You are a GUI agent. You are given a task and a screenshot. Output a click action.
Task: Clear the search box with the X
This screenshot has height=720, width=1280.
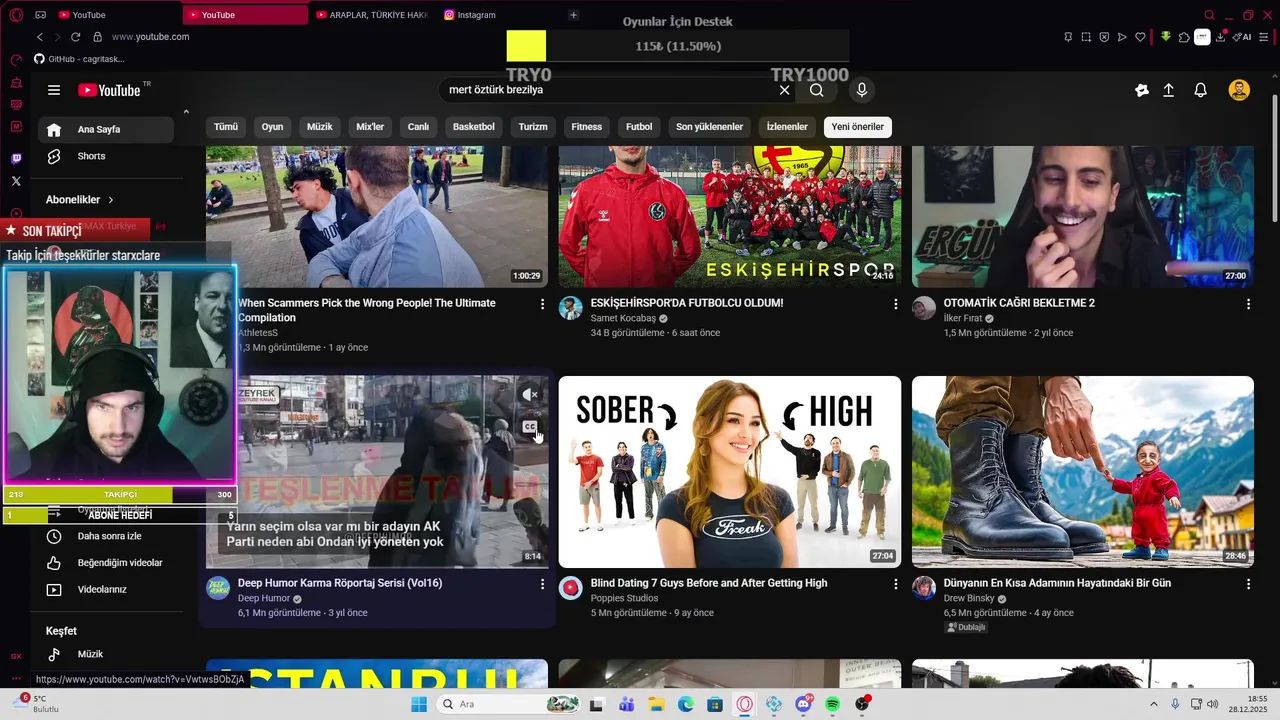pos(785,90)
